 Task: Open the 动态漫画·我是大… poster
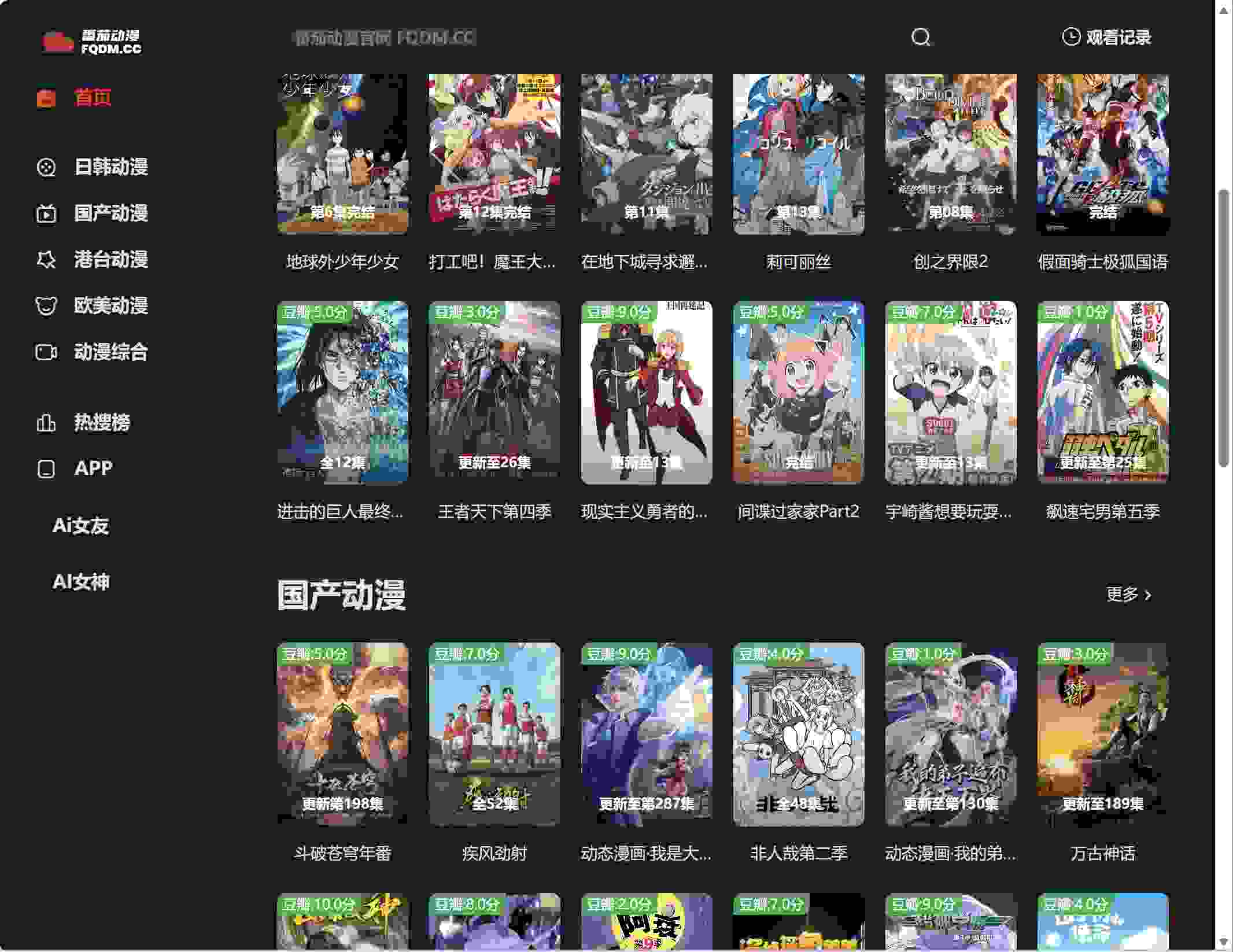pyautogui.click(x=647, y=735)
